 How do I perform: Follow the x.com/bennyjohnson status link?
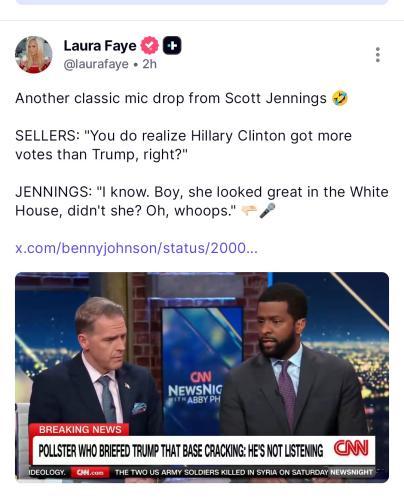tap(137, 248)
